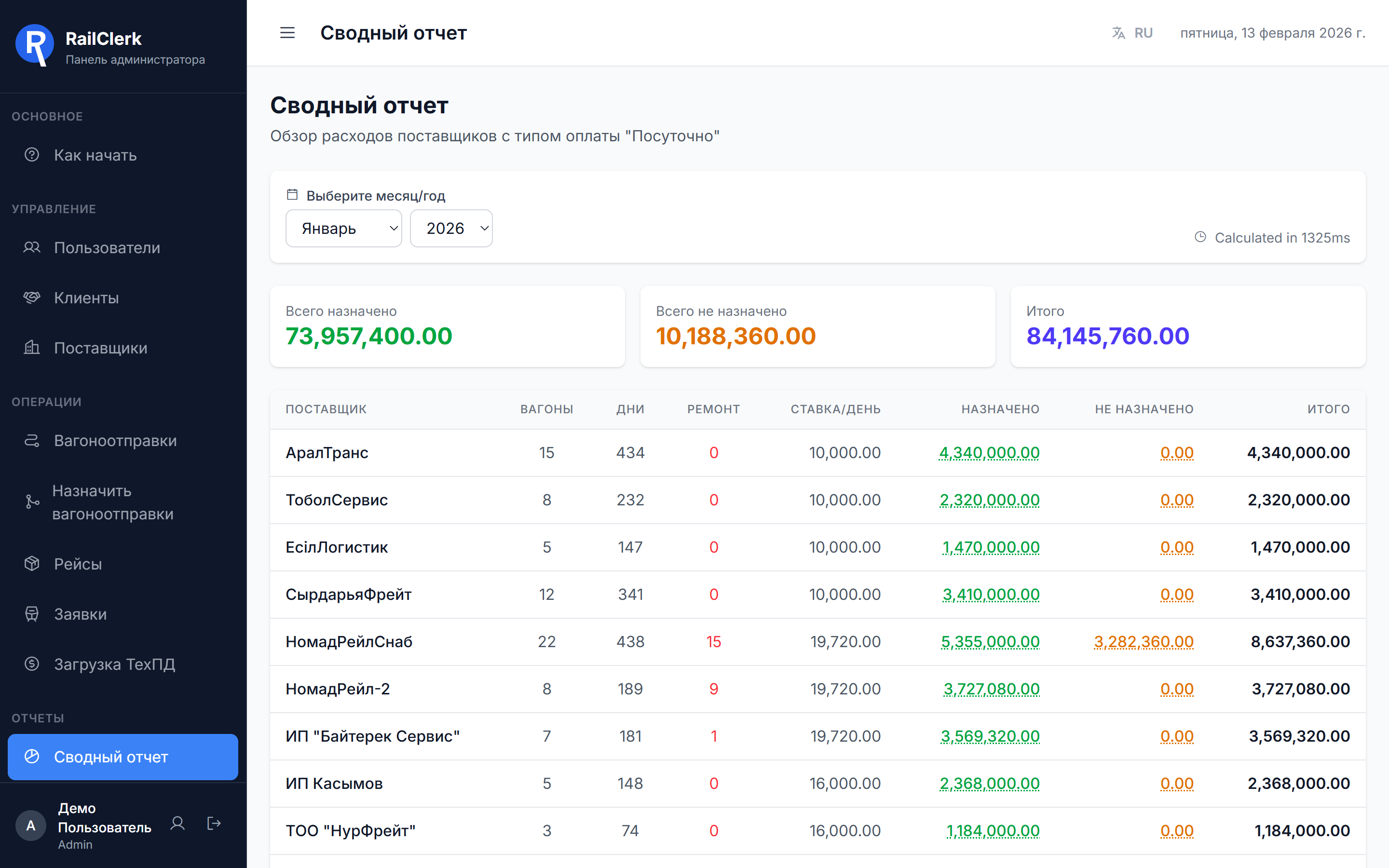Click the ПОСТАВЩИК column header
Screen dimensions: 1389x868
(x=326, y=409)
